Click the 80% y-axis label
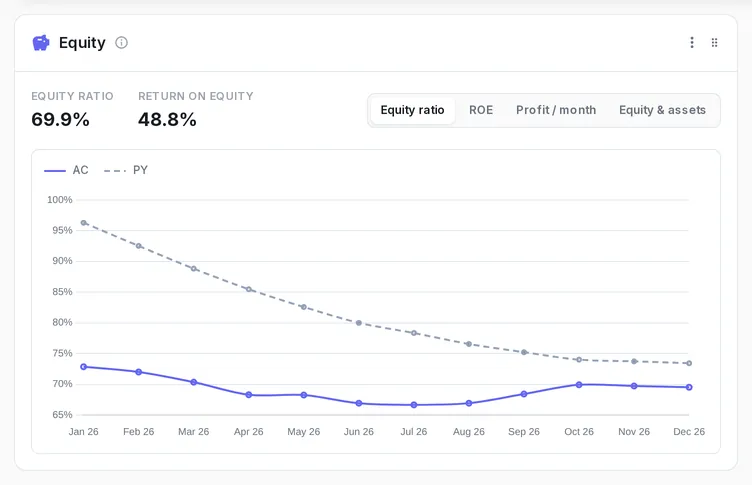Screen dimensions: 752x485 (62, 322)
